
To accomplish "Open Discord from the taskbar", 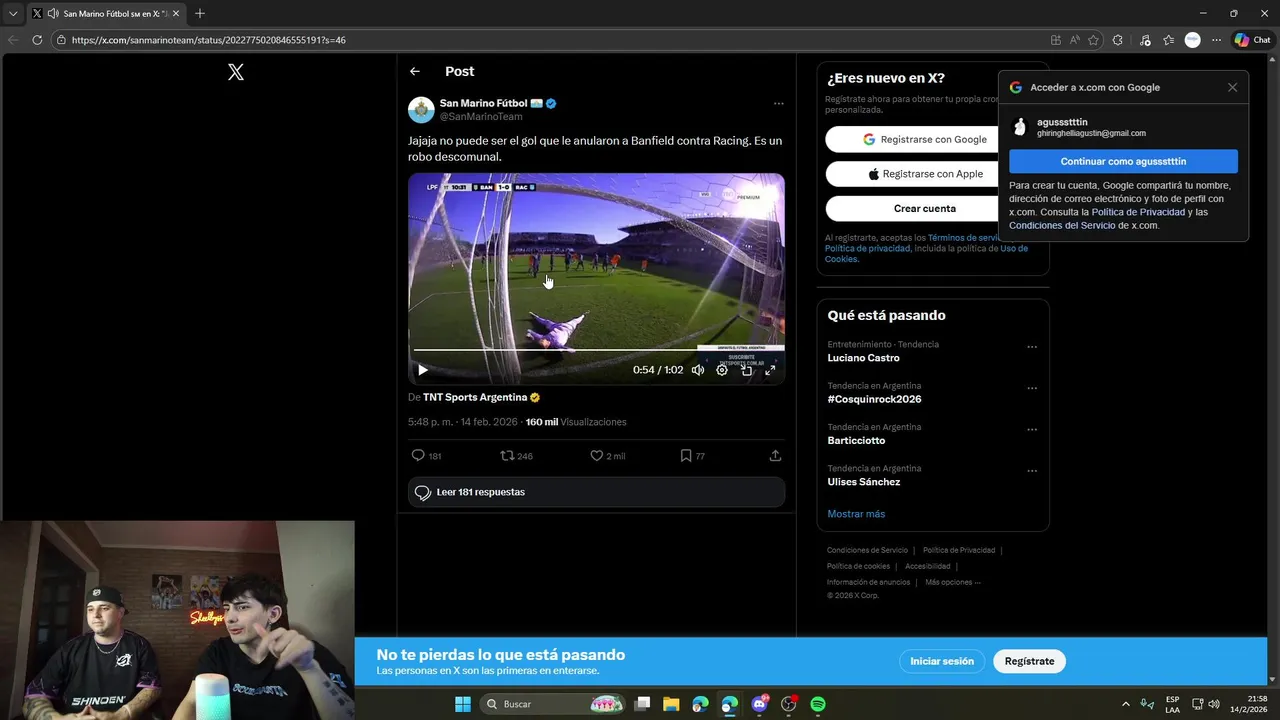I will 759,704.
